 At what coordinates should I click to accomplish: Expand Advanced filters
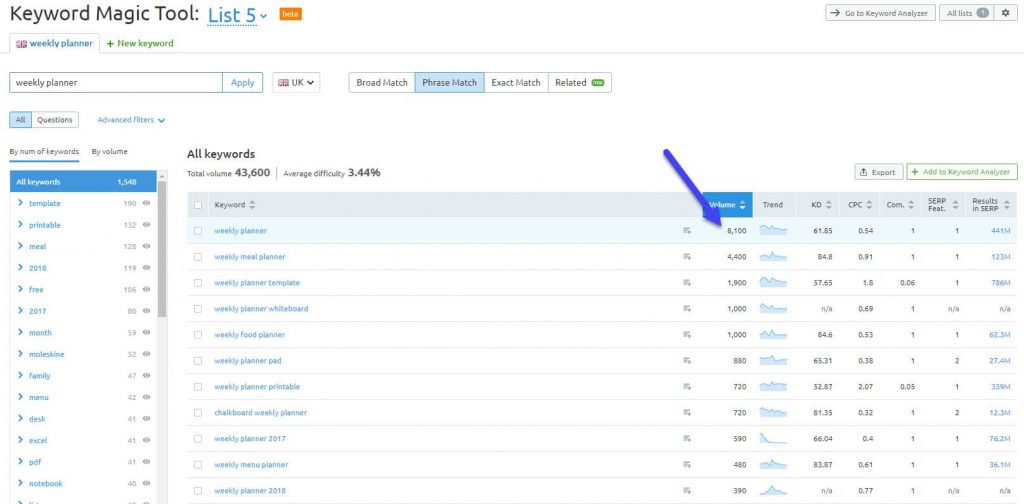click(x=131, y=120)
